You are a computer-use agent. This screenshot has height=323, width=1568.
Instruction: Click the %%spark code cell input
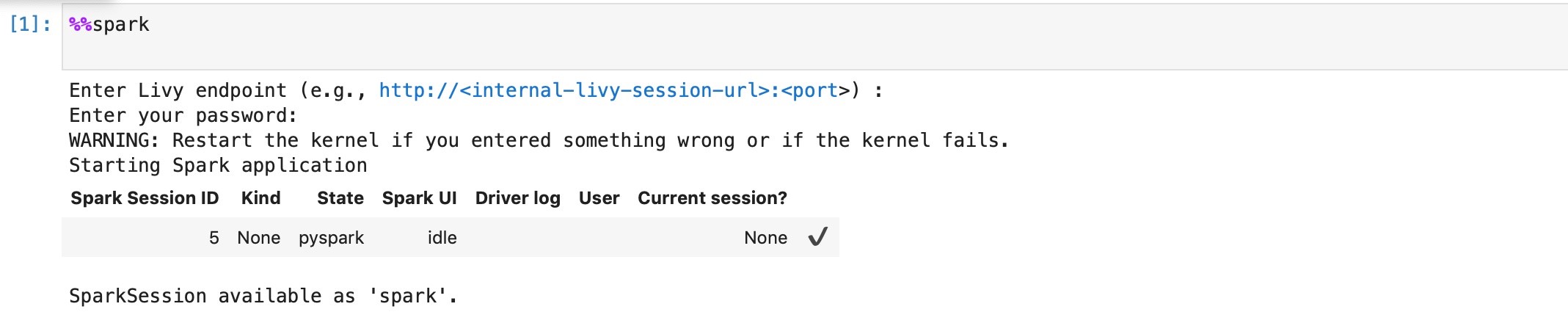coord(814,37)
